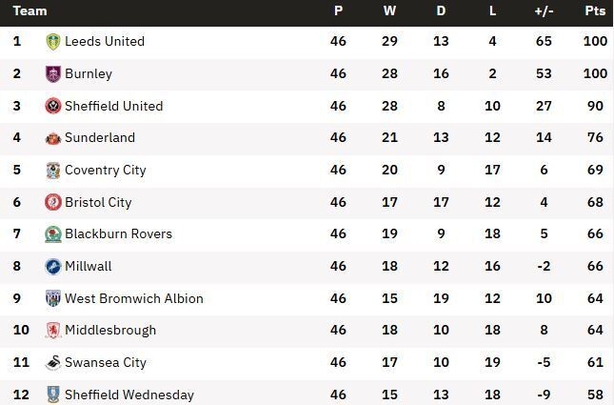Click the Team column header
Viewport: 614px width, 405px height.
point(30,11)
